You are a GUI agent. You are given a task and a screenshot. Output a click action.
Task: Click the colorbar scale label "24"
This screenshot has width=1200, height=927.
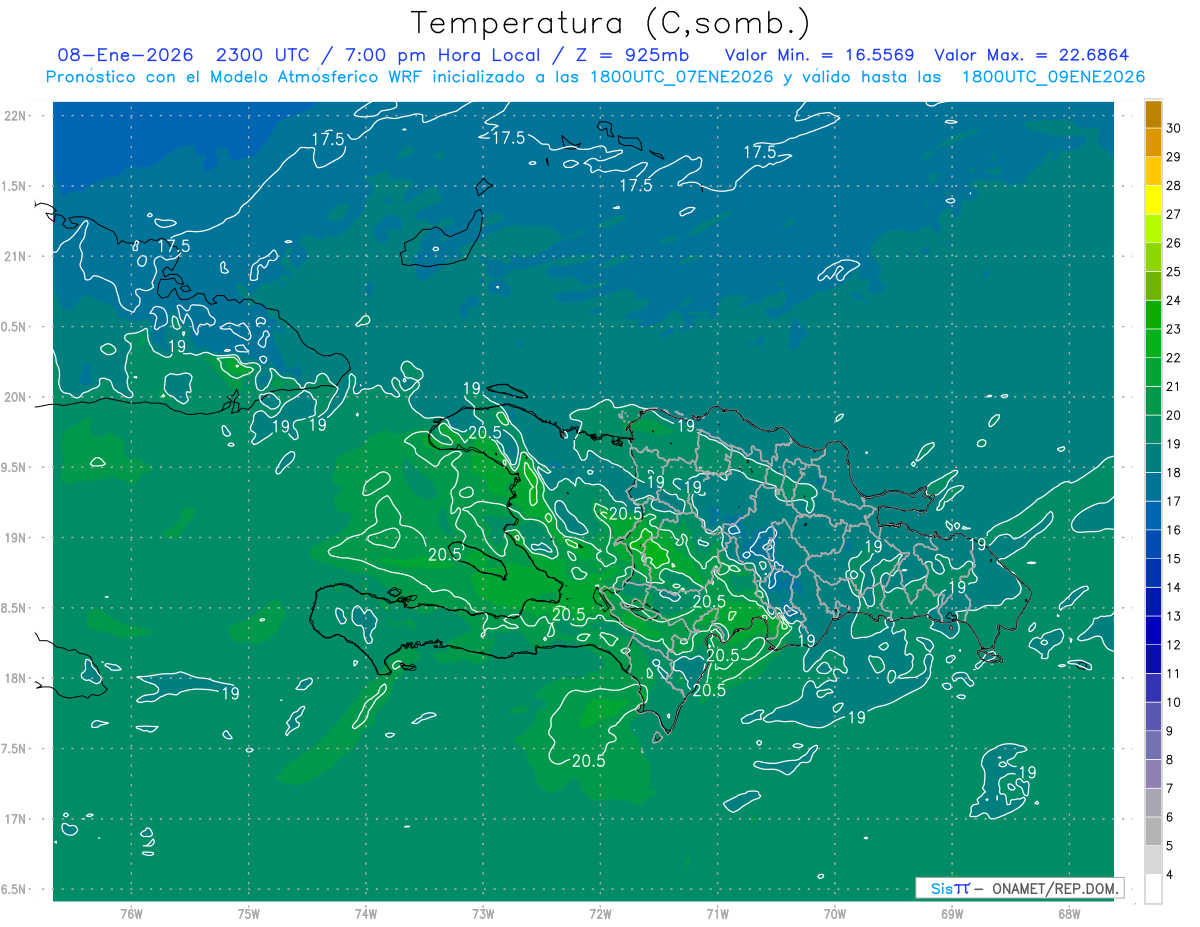coord(1175,301)
